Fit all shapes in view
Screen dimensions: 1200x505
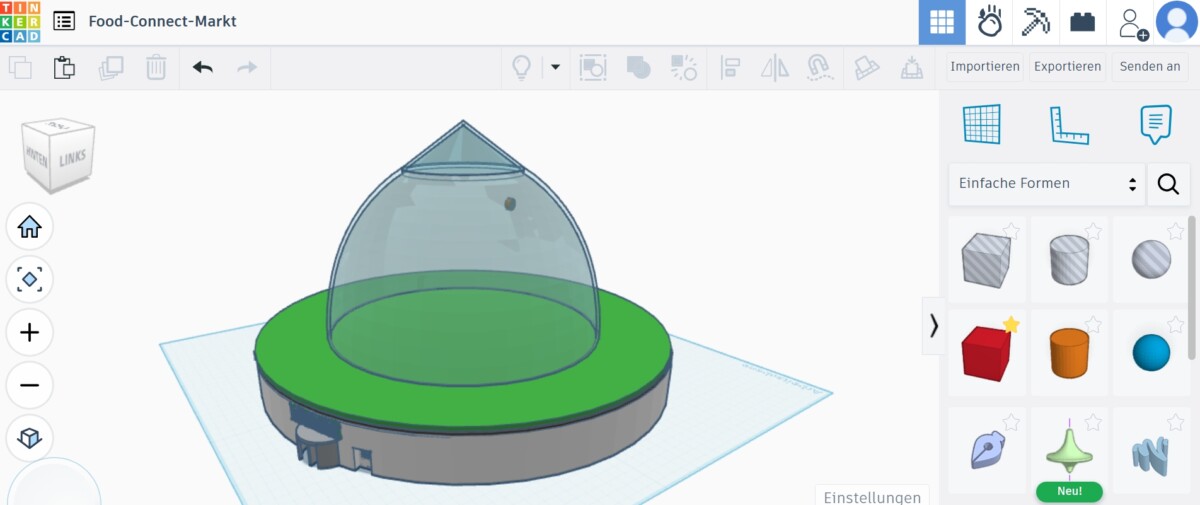30,279
